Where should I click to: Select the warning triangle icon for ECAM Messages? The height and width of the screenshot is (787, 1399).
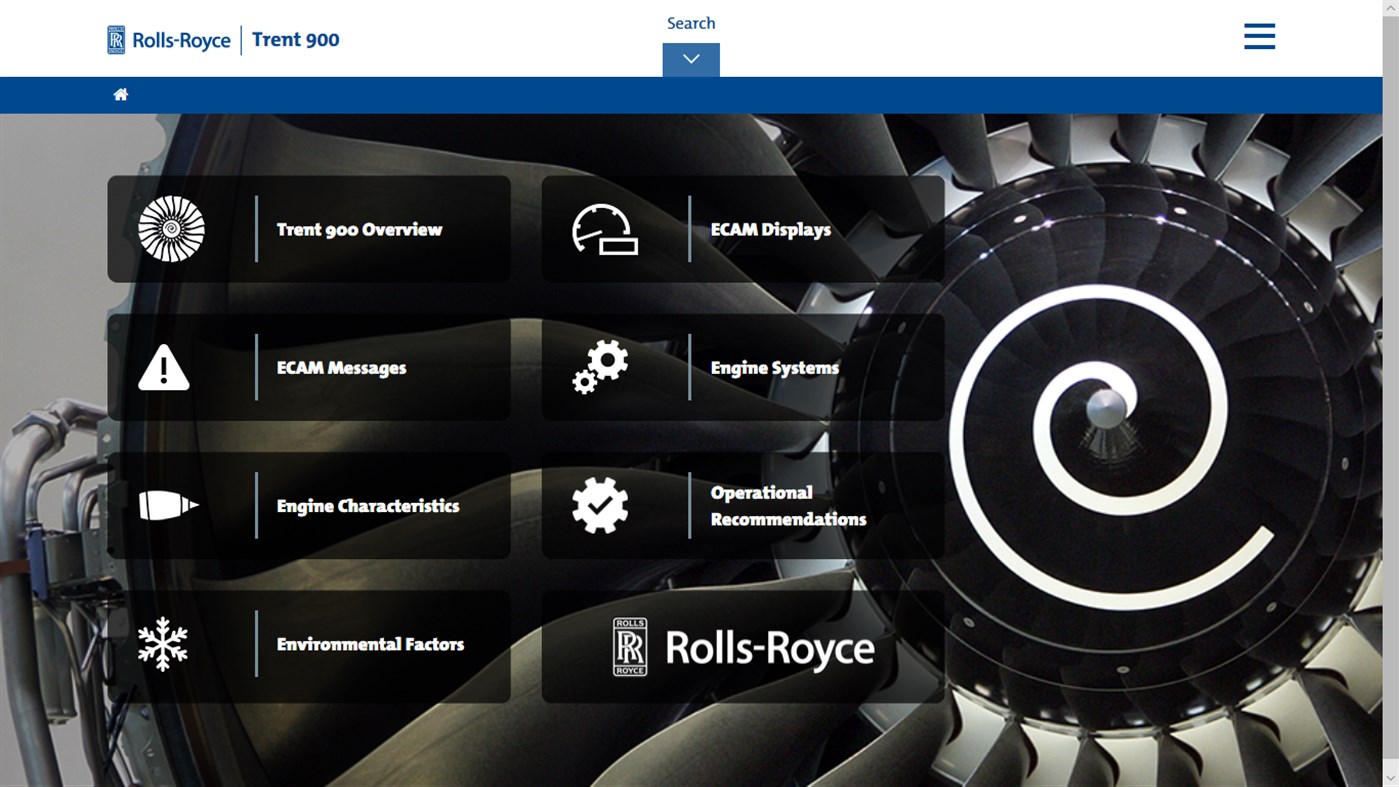[x=164, y=367]
